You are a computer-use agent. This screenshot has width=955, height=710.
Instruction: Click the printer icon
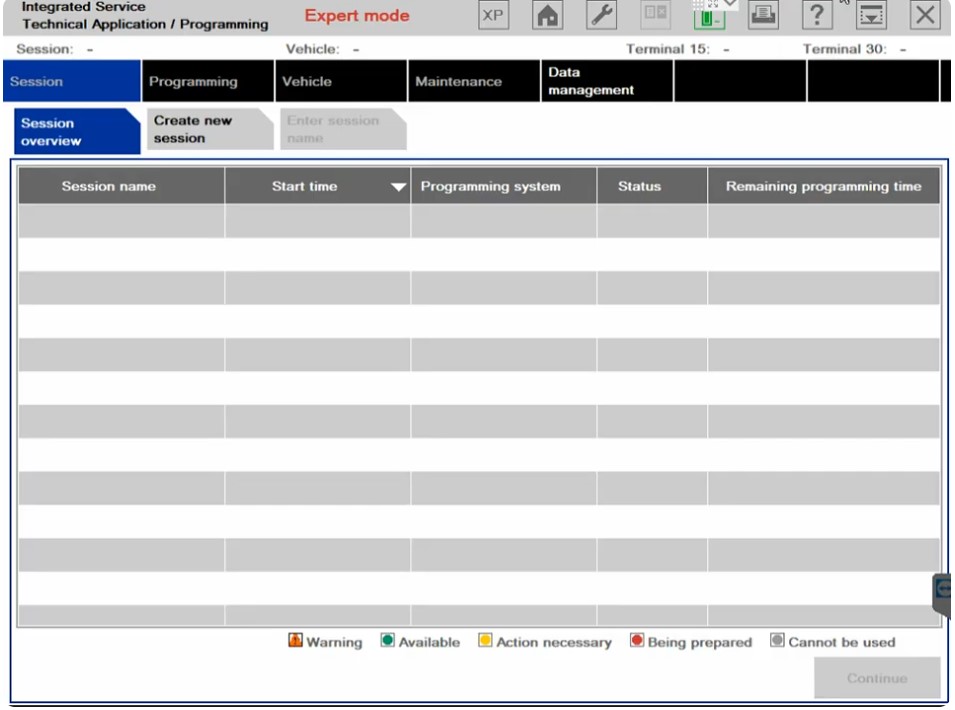coord(764,16)
